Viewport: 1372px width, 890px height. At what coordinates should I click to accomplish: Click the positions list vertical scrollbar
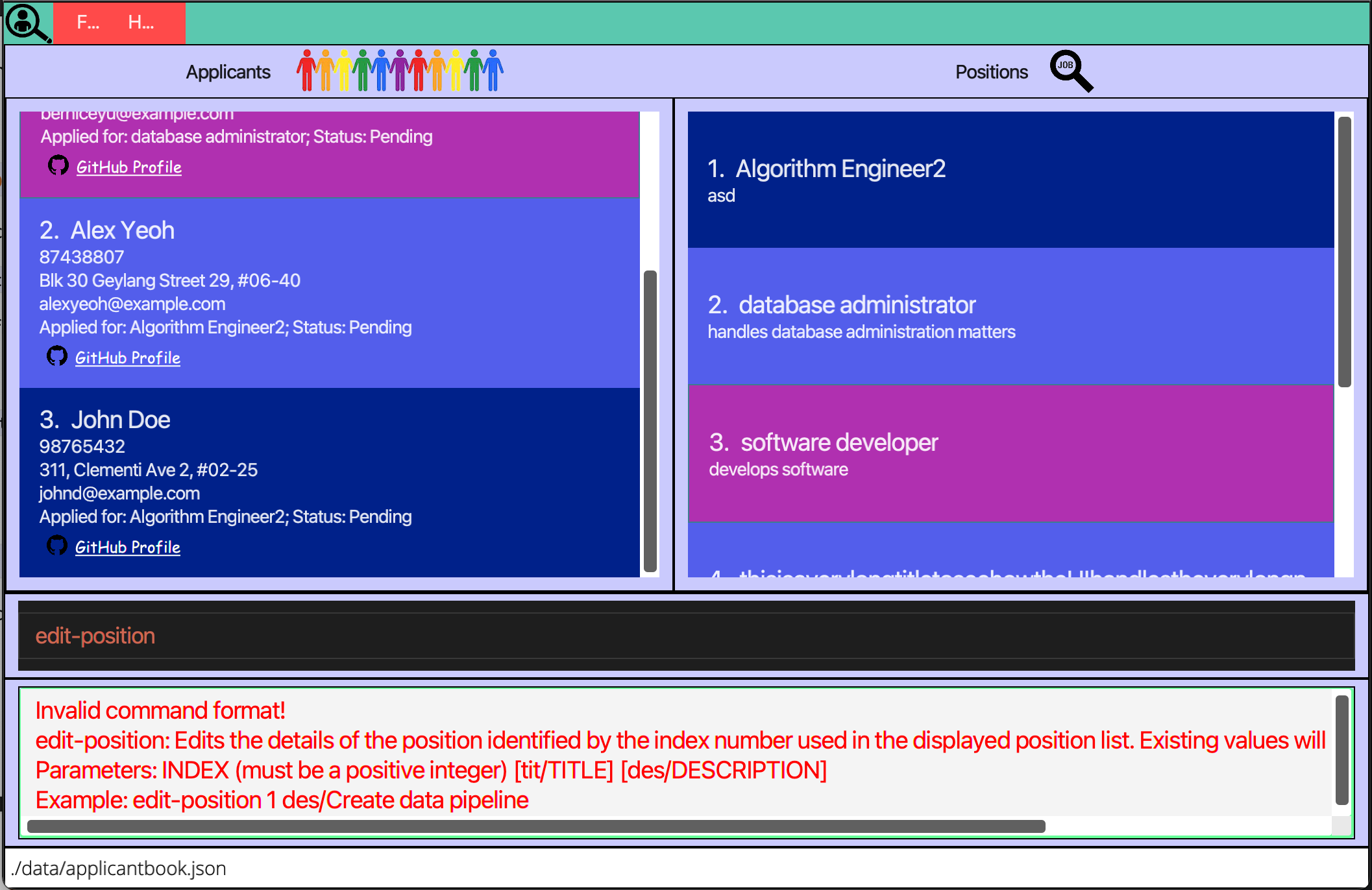[1344, 252]
